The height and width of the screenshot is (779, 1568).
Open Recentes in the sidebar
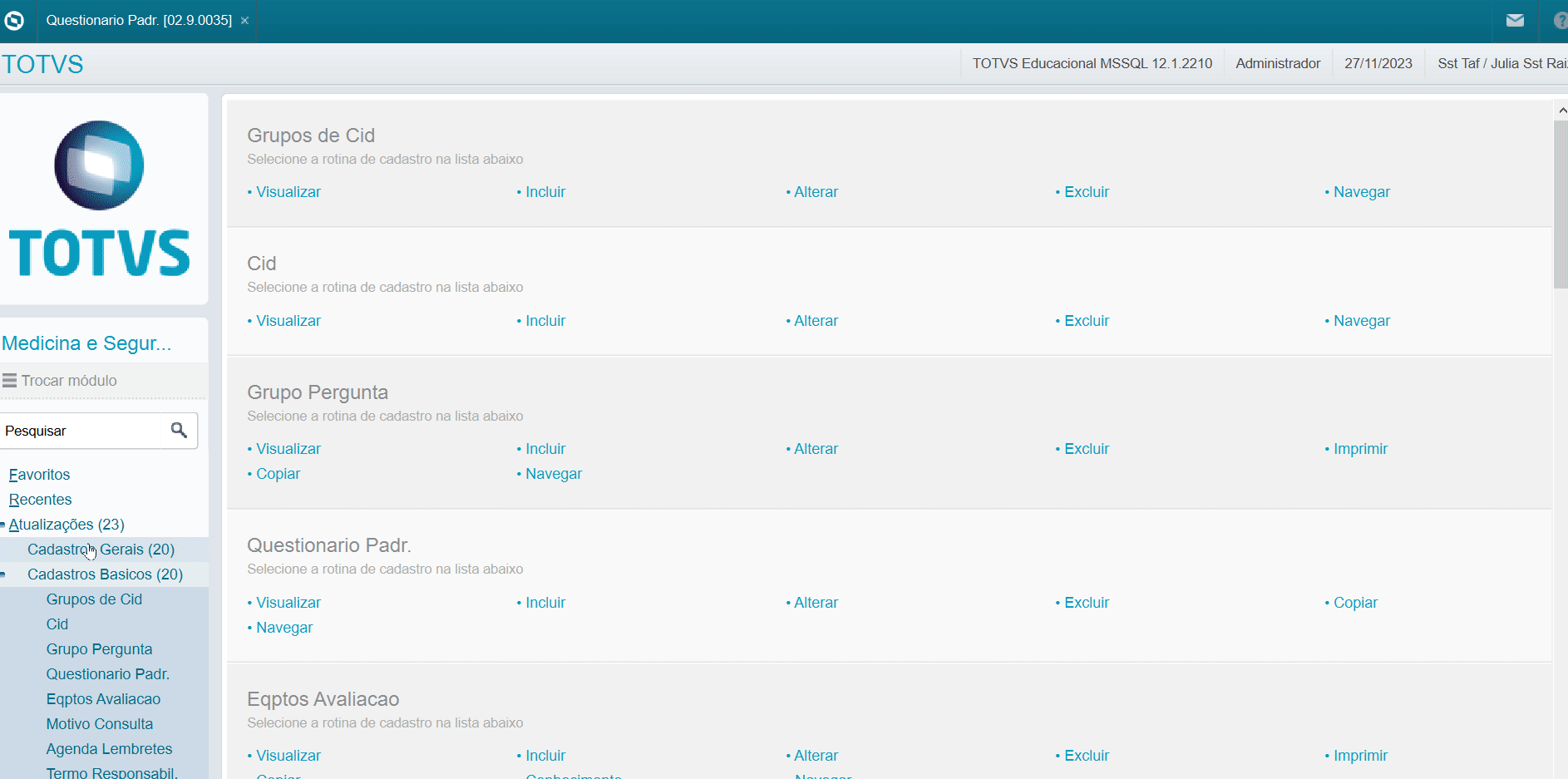coord(40,500)
